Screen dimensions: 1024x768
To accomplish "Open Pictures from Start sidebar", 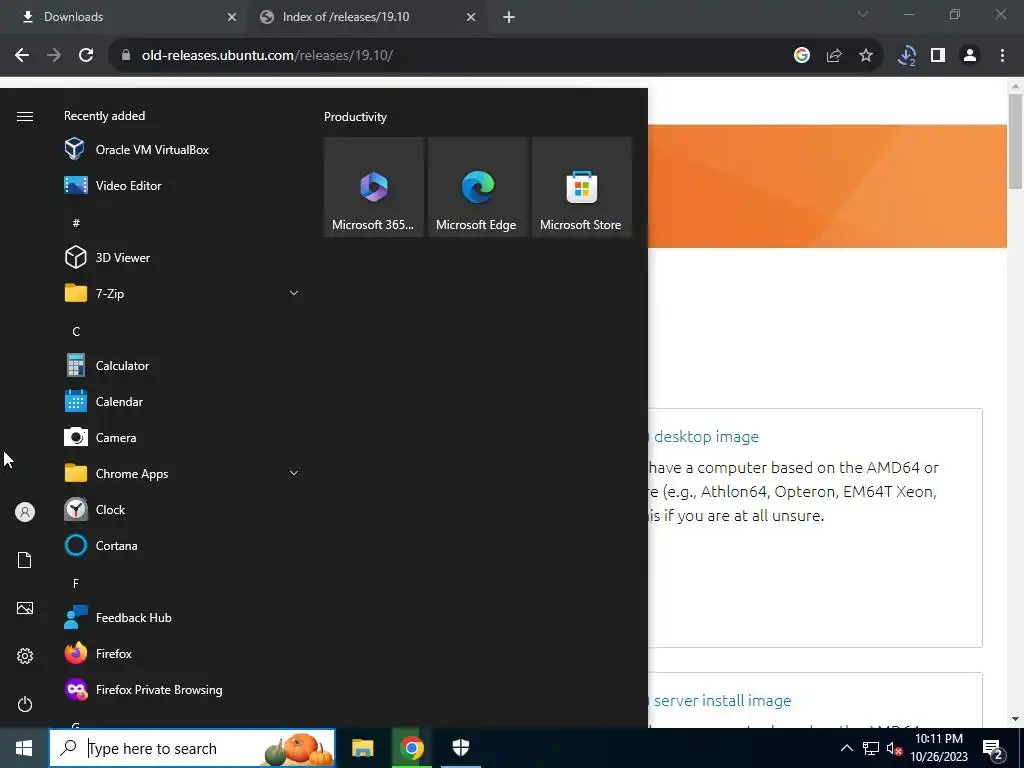I will click(x=25, y=608).
